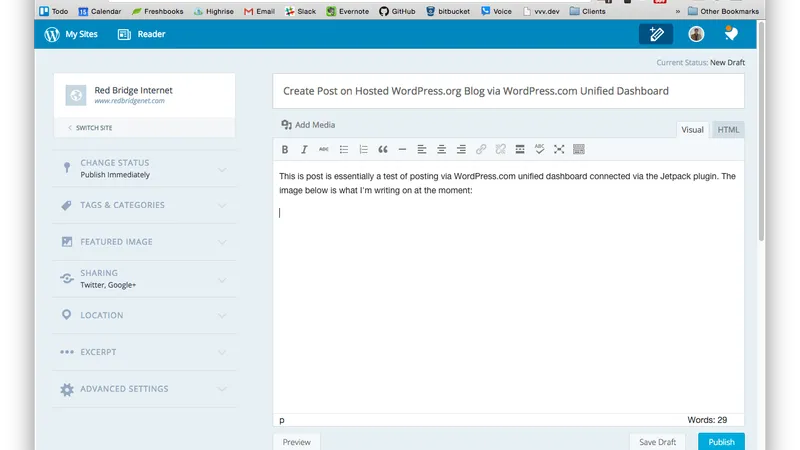
Task: Open the vvv.dev bookmark
Action: click(541, 11)
